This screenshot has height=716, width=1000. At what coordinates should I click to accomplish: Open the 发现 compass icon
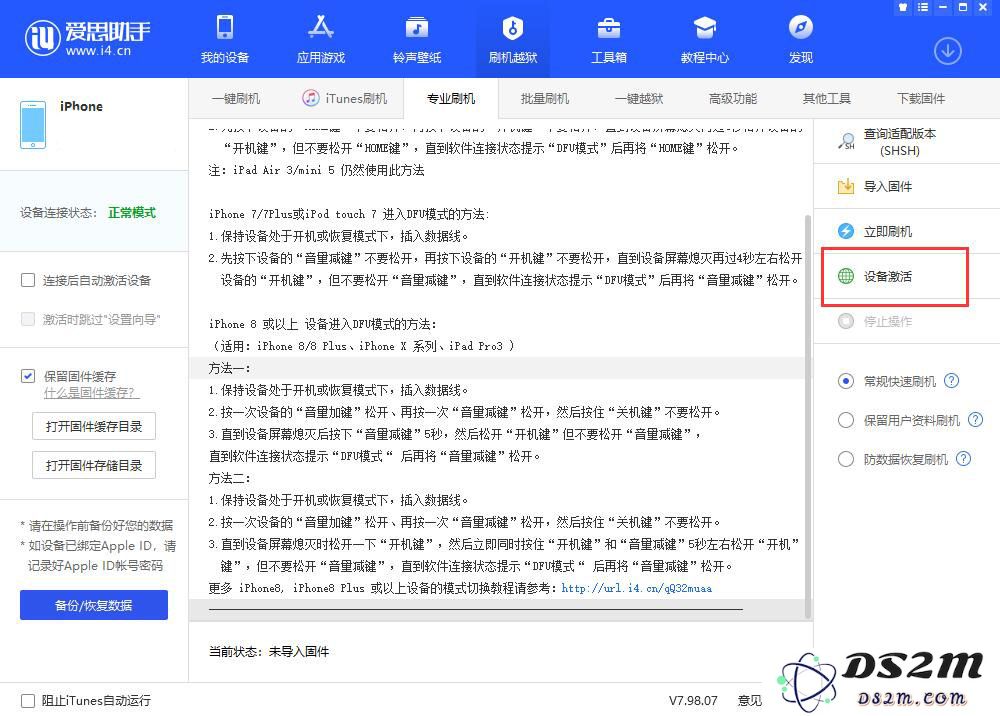801,27
